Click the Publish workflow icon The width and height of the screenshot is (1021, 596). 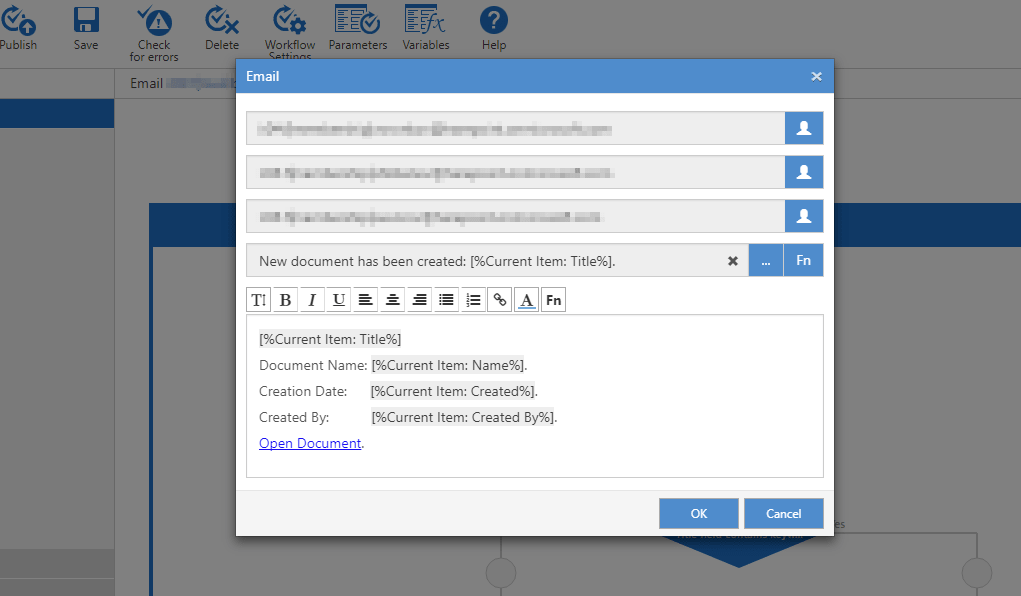click(x=18, y=21)
